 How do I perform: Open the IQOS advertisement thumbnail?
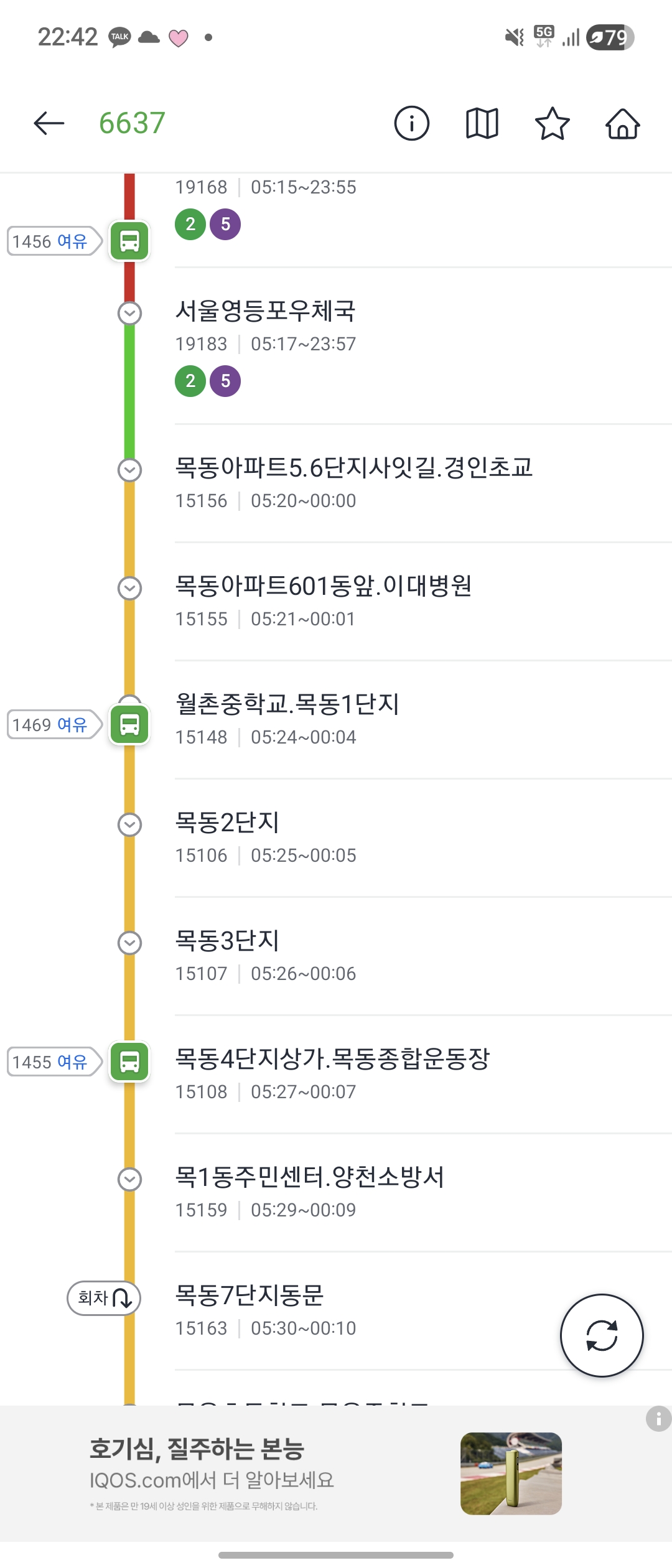[511, 1473]
